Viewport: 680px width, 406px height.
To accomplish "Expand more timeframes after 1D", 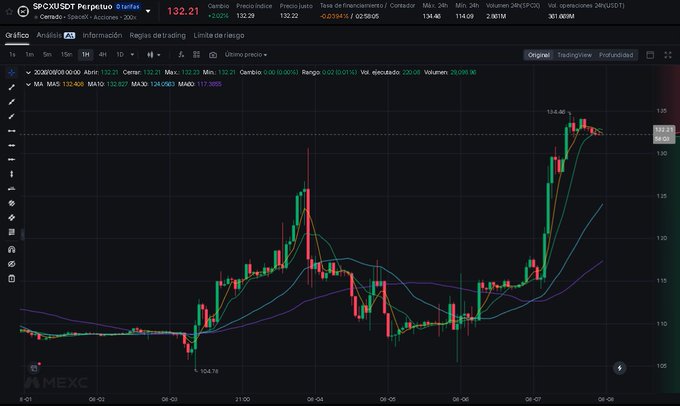I will (132, 55).
